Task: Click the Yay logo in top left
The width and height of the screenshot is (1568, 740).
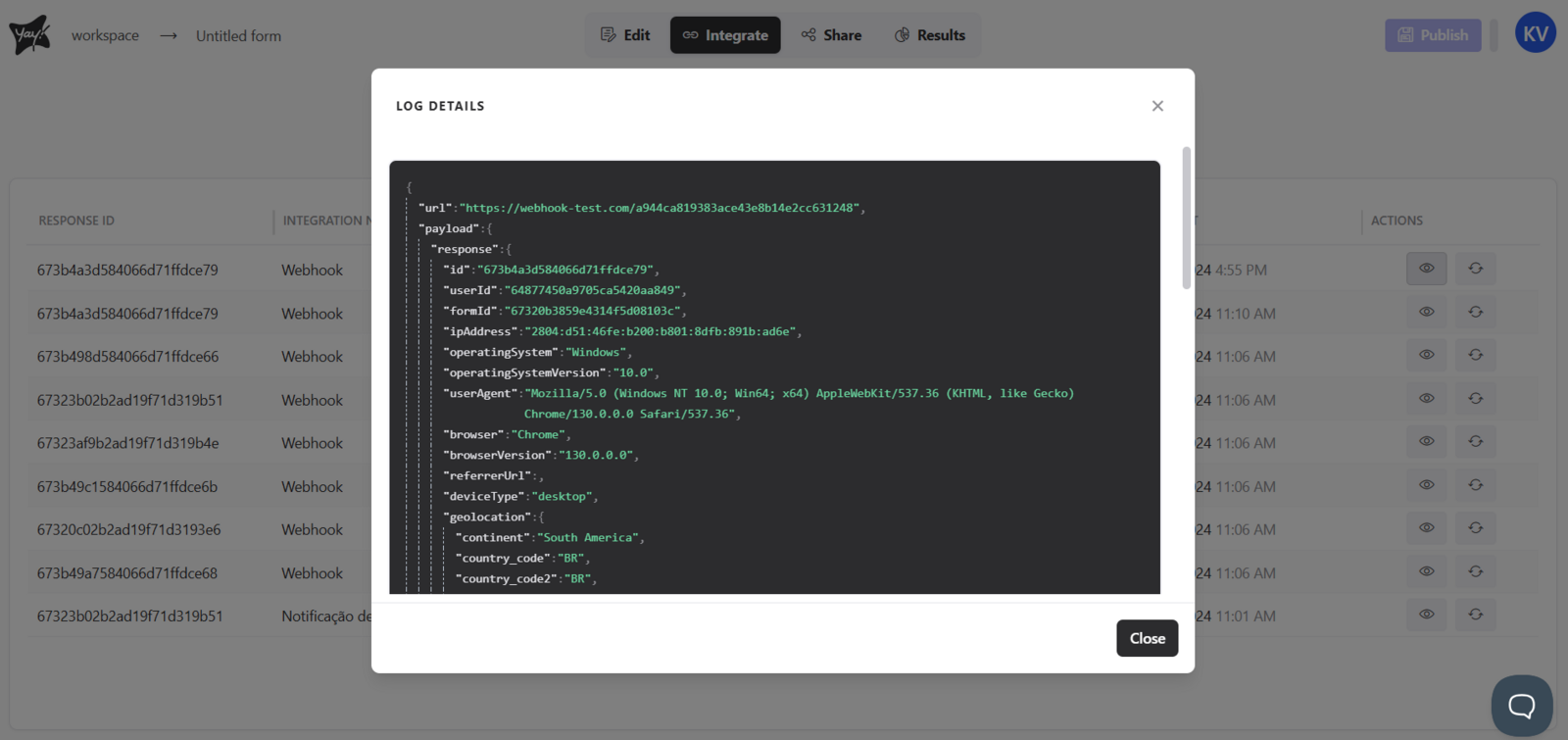Action: [x=29, y=35]
